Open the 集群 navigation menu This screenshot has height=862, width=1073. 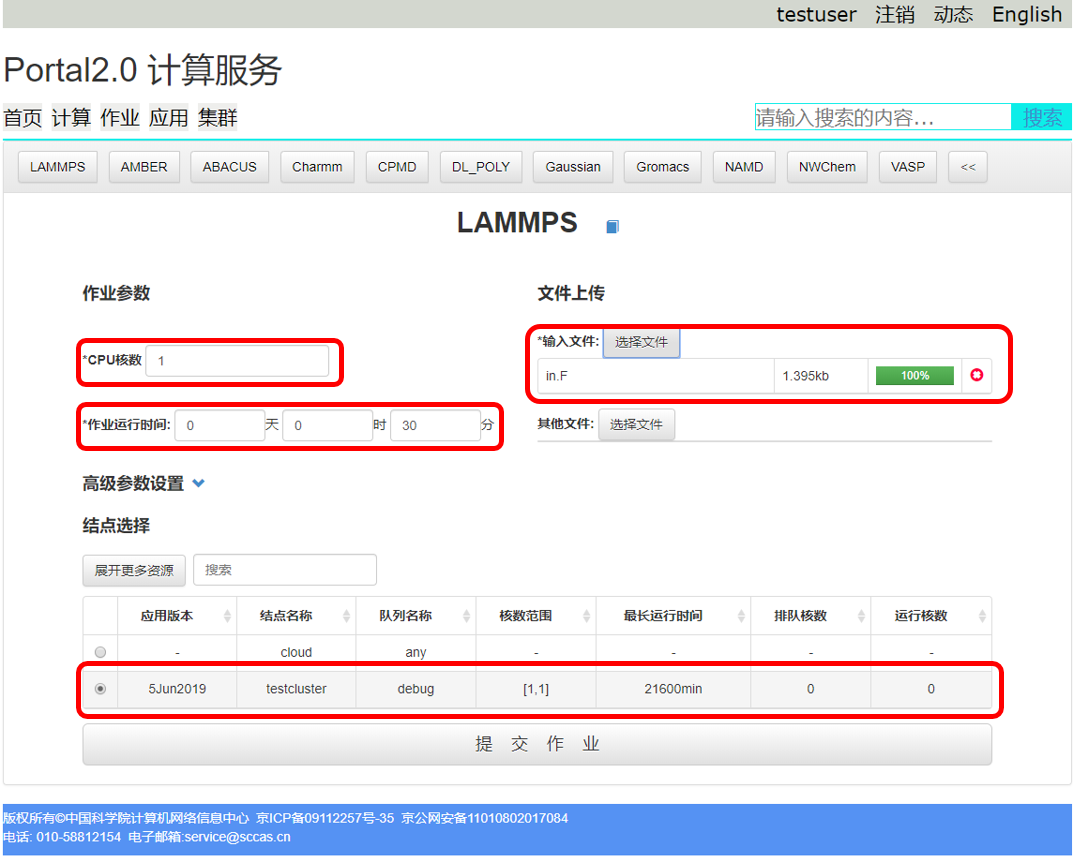coord(217,118)
